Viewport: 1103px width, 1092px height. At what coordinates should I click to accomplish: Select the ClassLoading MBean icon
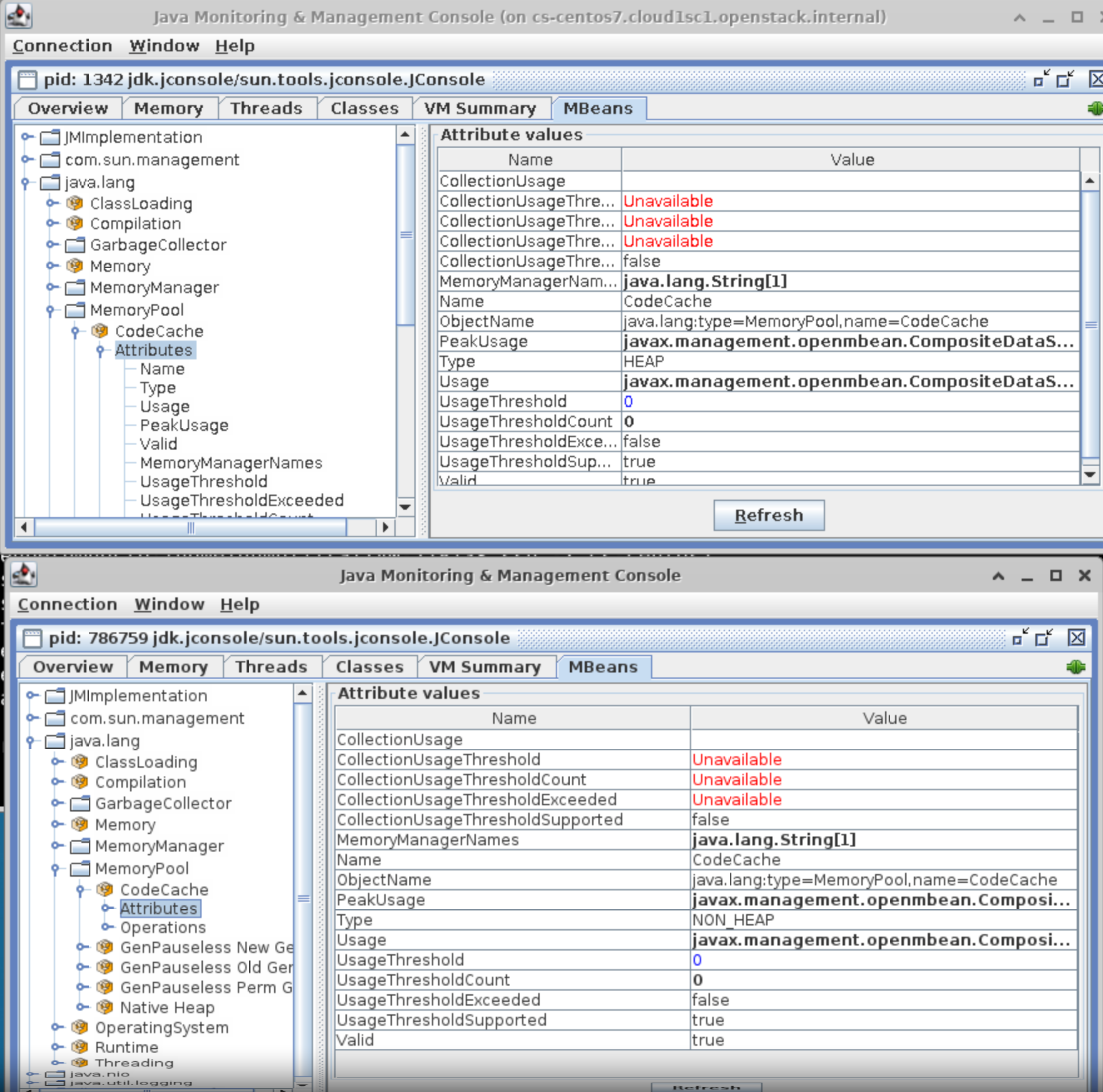(75, 203)
